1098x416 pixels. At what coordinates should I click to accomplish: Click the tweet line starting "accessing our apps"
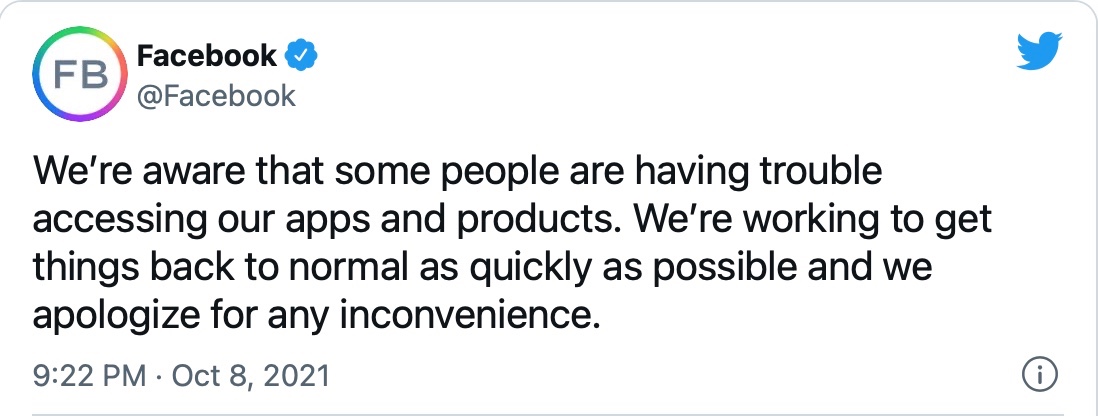[512, 220]
